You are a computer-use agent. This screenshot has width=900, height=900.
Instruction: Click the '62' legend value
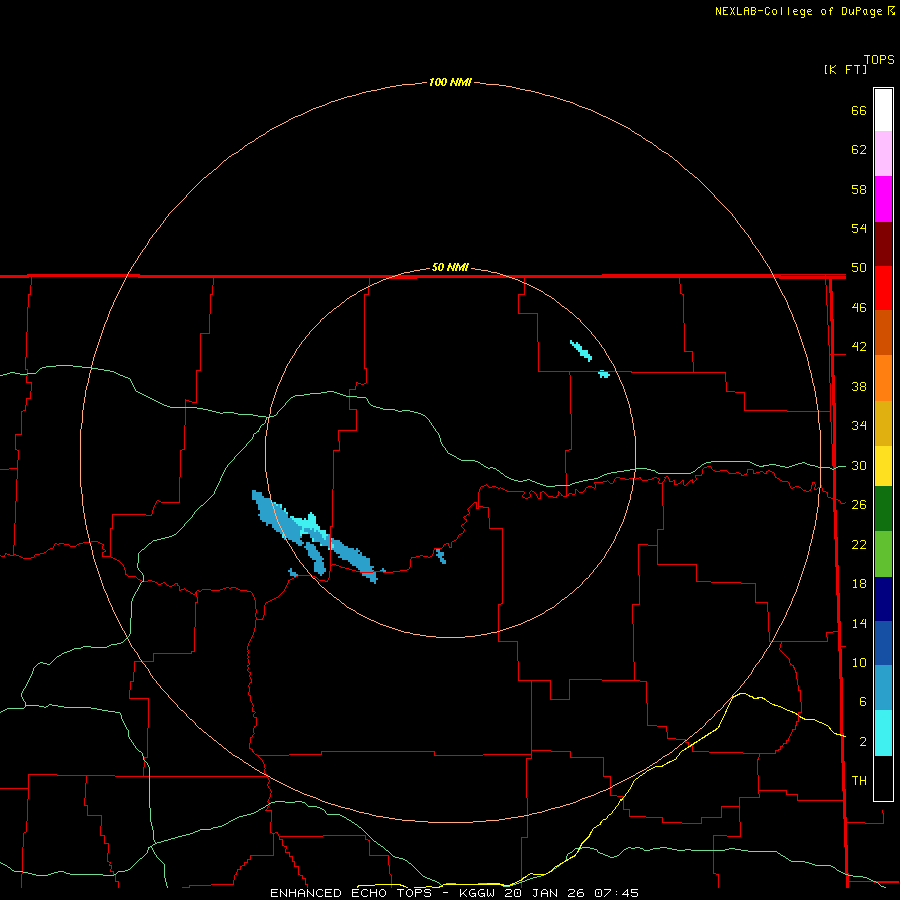pyautogui.click(x=859, y=150)
